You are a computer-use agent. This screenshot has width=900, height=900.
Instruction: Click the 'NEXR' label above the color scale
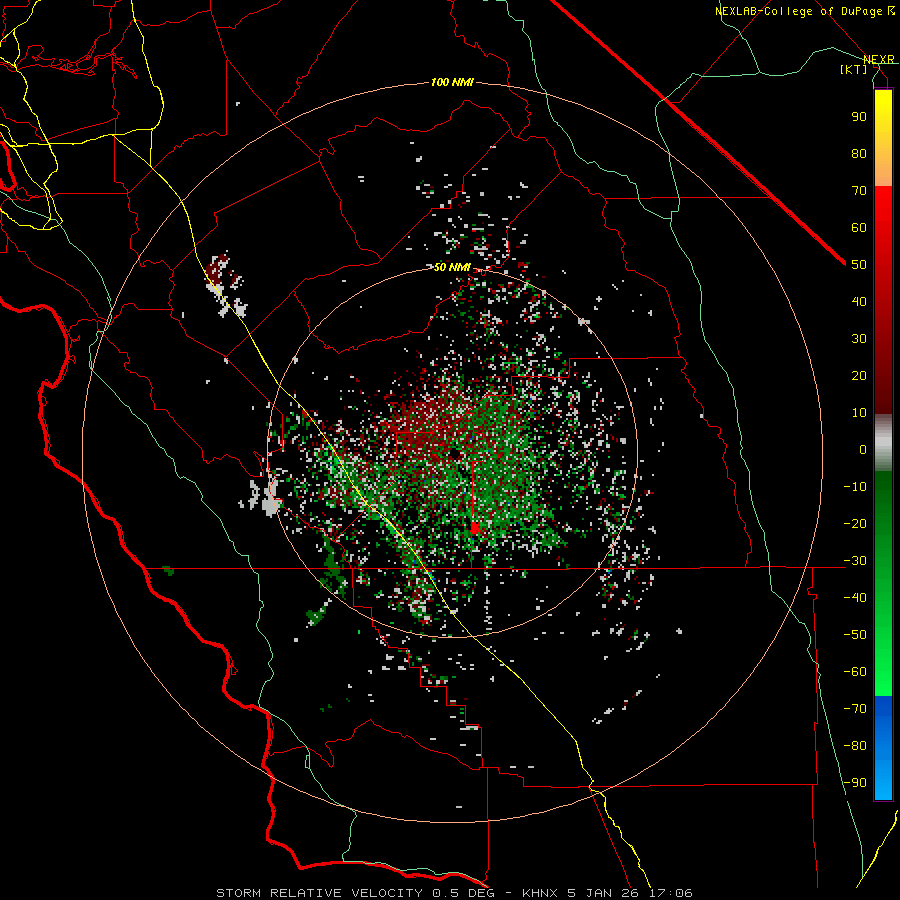879,59
